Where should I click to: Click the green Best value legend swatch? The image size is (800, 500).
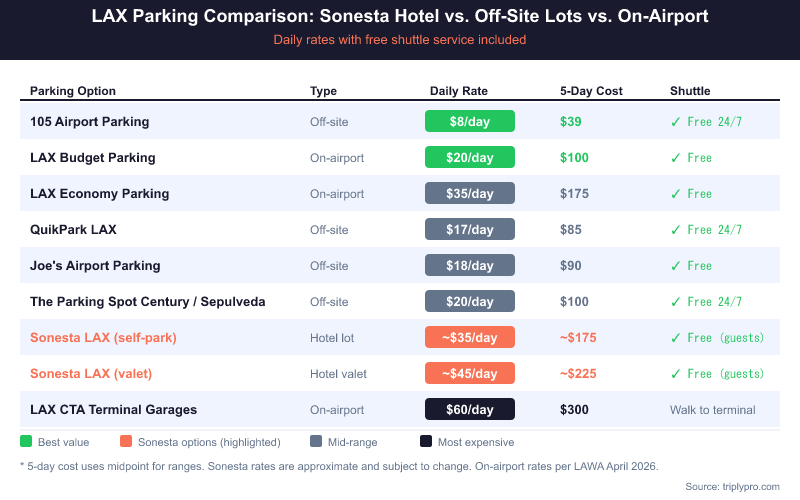pyautogui.click(x=26, y=442)
